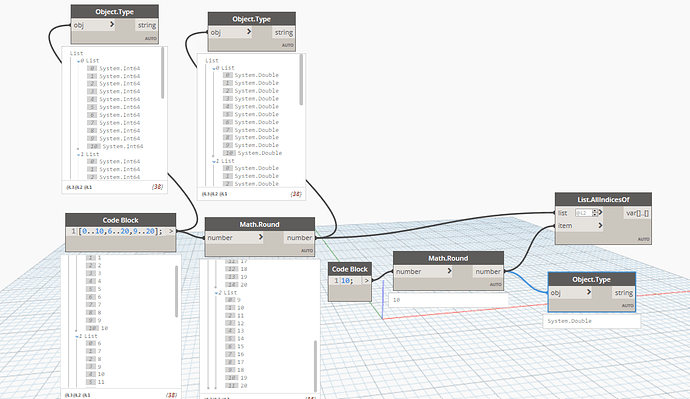Click @L3 @L2 @L1 levels in range Code Block preview
This screenshot has height=399, width=690.
[x=78, y=395]
